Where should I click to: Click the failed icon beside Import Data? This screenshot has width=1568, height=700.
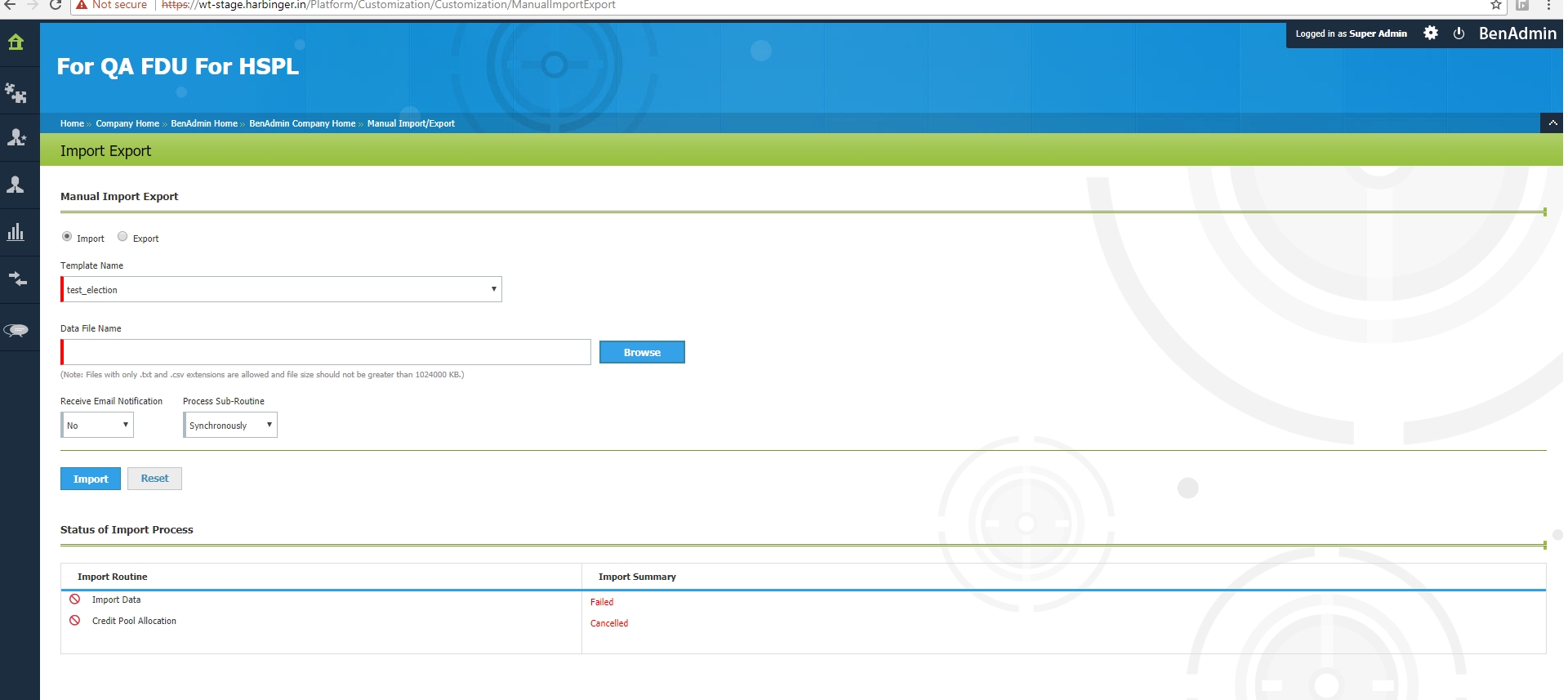(x=74, y=600)
